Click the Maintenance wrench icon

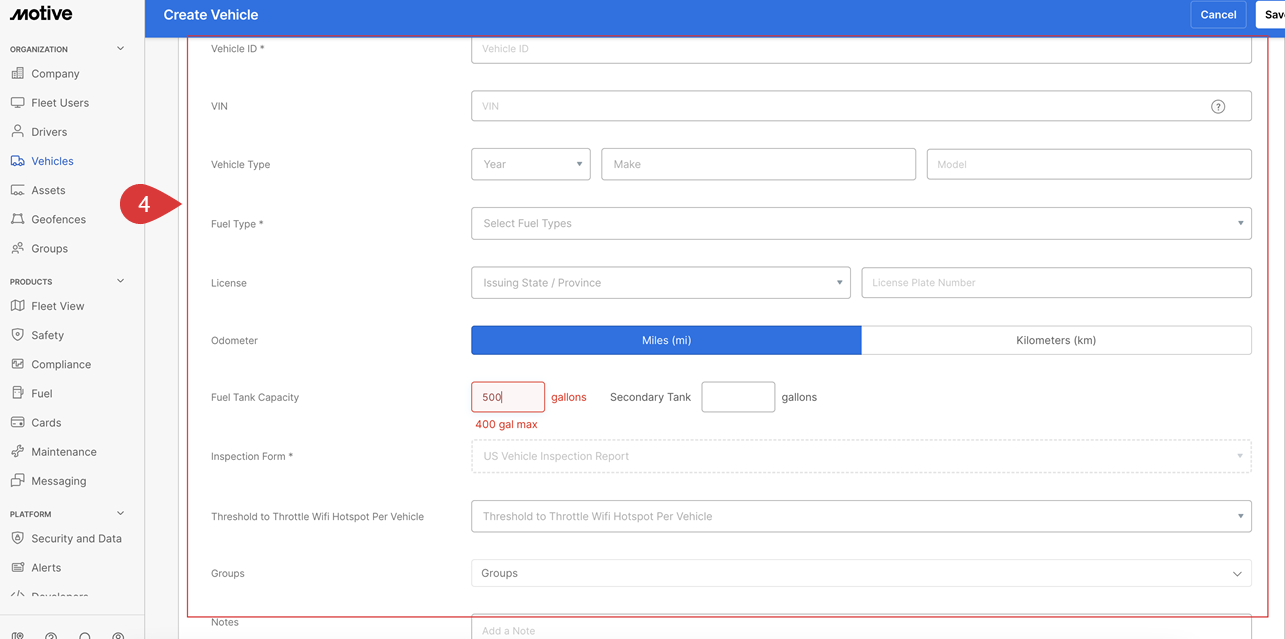(17, 451)
